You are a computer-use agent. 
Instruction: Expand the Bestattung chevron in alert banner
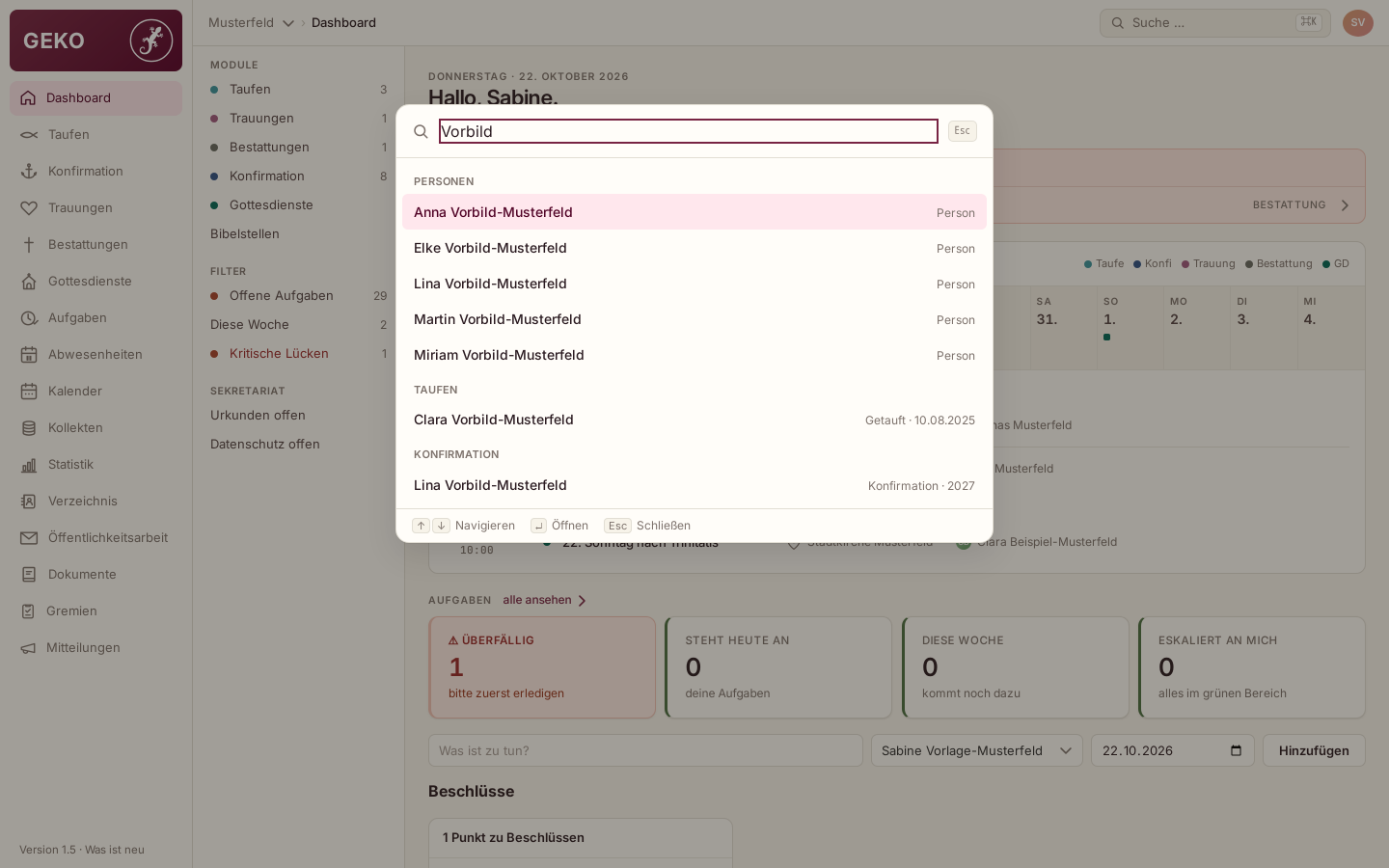click(x=1346, y=205)
